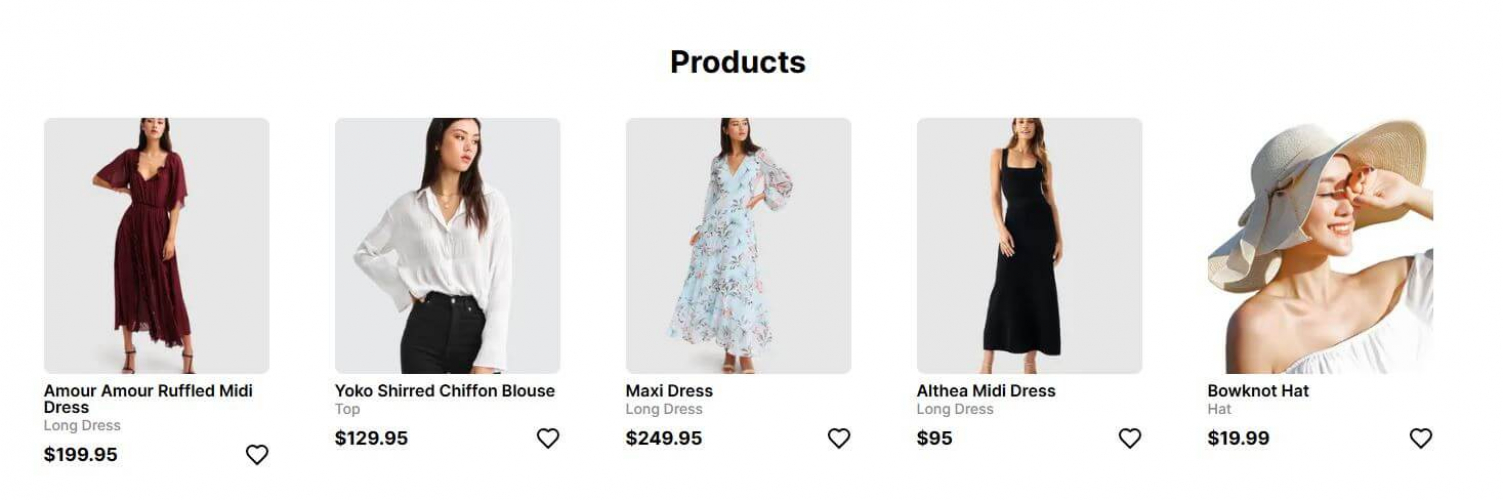The width and height of the screenshot is (1503, 500).
Task: Click the Products heading
Action: pyautogui.click(x=738, y=62)
